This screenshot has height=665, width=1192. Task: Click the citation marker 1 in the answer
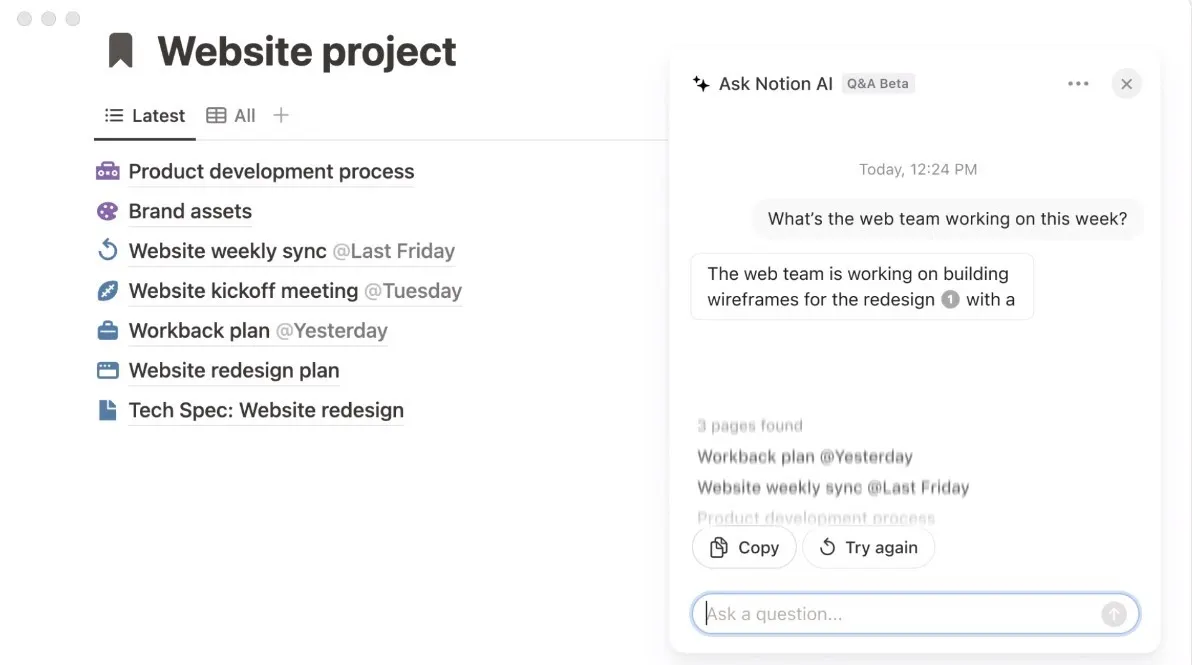pos(949,299)
